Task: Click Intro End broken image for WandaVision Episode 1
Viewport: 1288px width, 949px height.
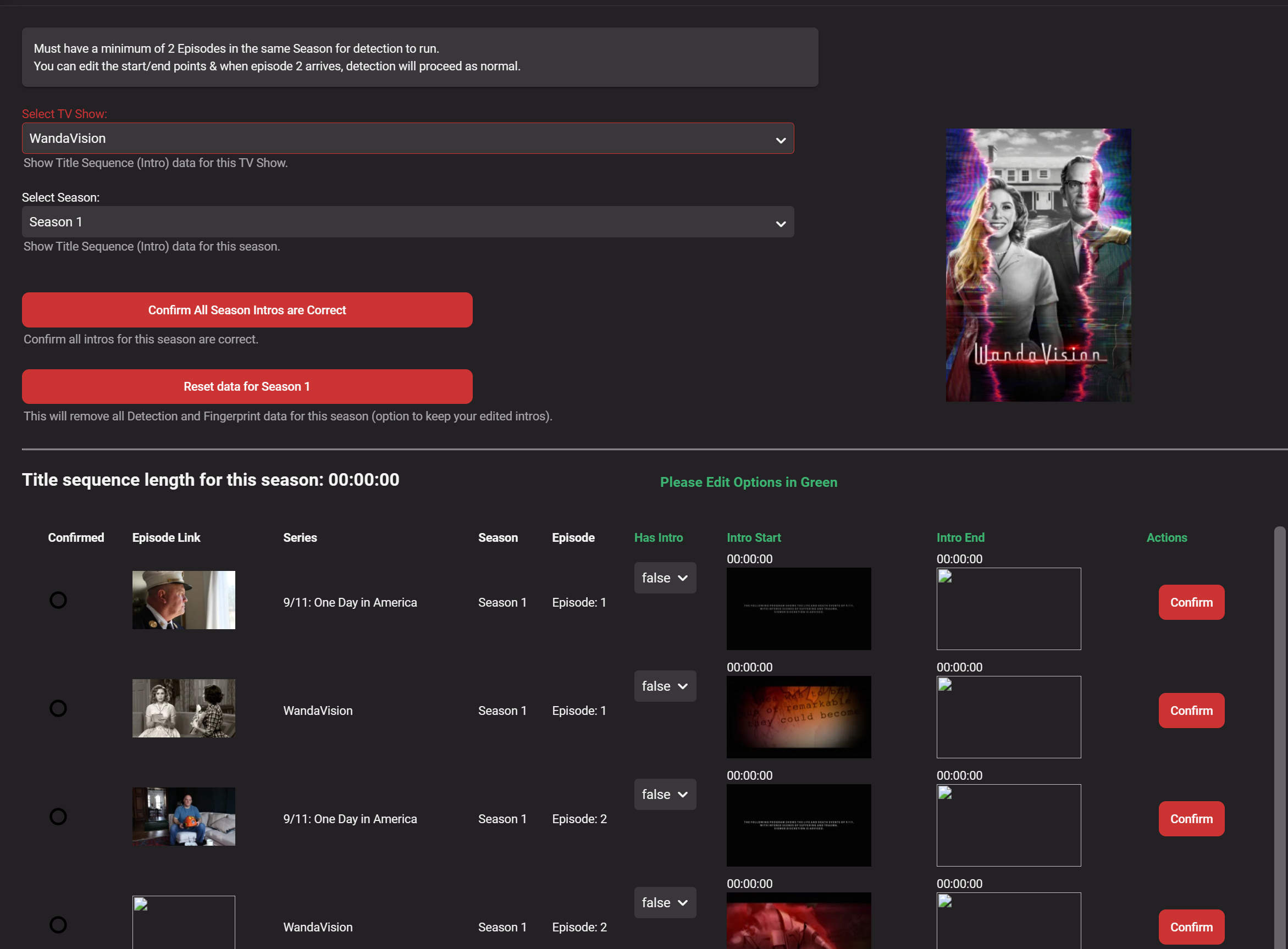Action: [x=1009, y=717]
